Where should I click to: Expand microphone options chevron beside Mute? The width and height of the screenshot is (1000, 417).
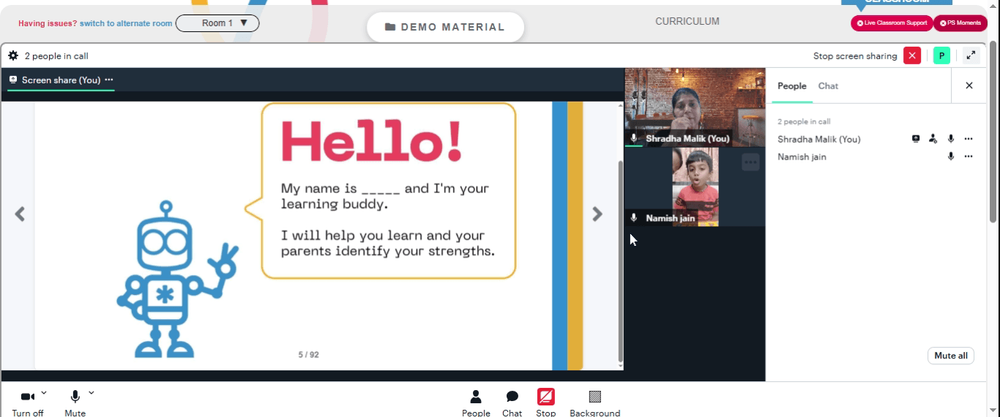tap(91, 393)
